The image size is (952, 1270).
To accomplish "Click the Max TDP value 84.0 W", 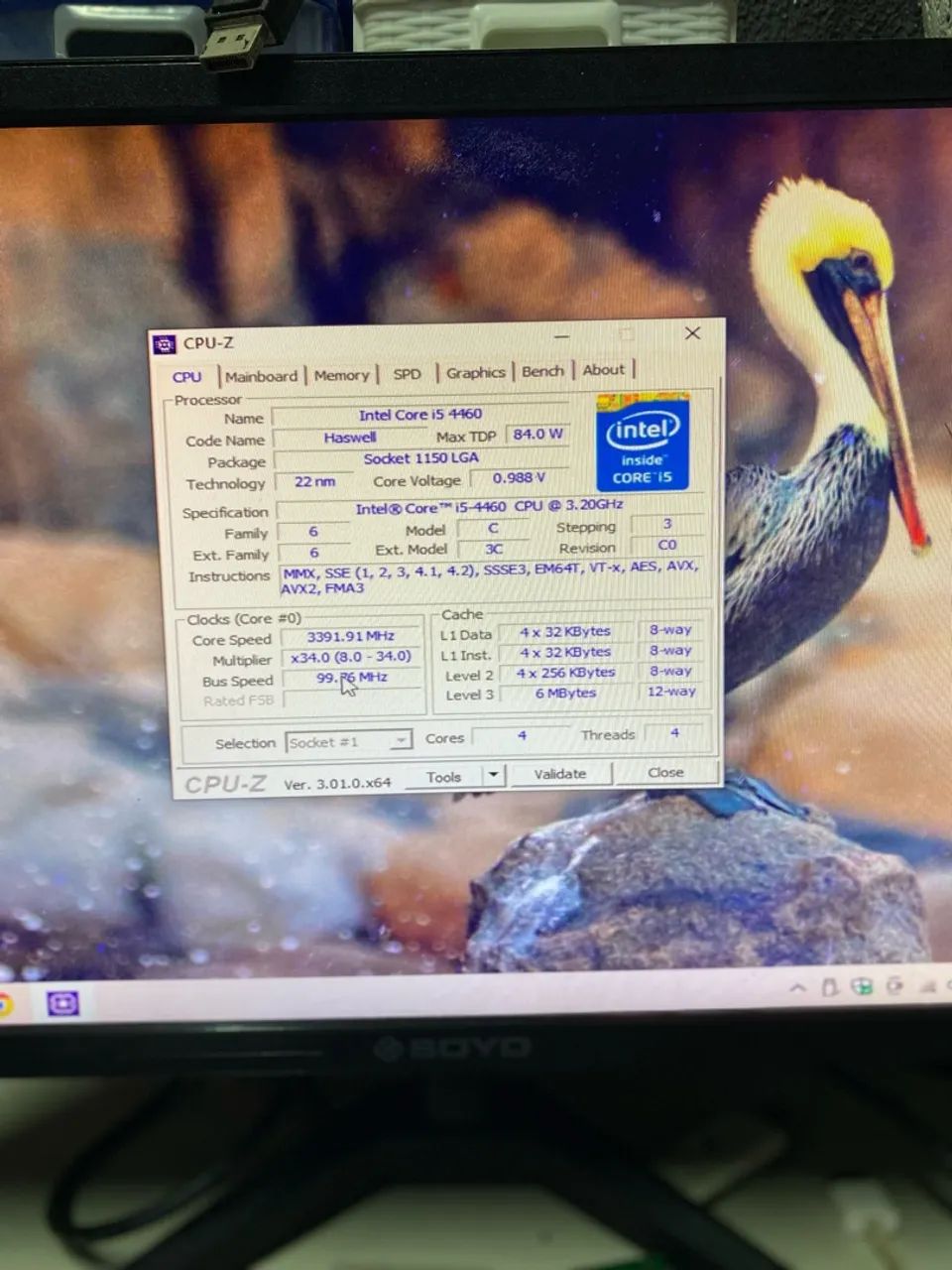I will [x=537, y=434].
